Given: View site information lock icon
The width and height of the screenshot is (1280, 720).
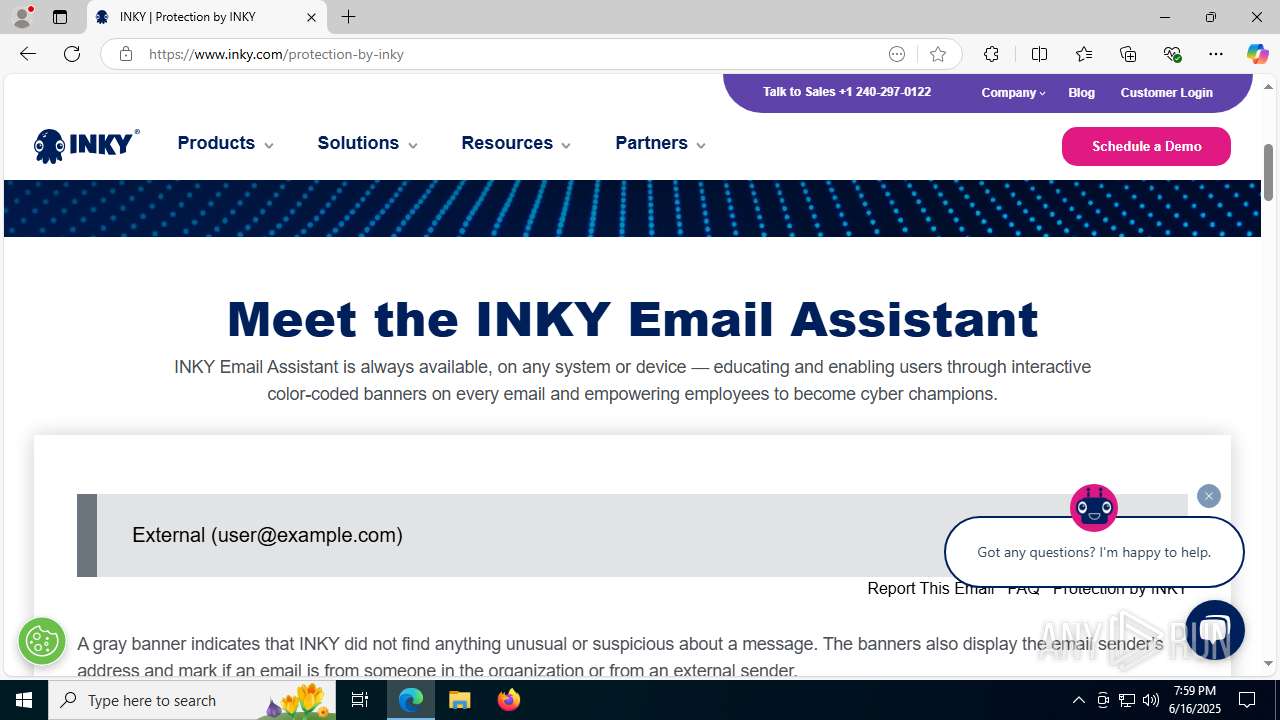Looking at the screenshot, I should (x=125, y=54).
